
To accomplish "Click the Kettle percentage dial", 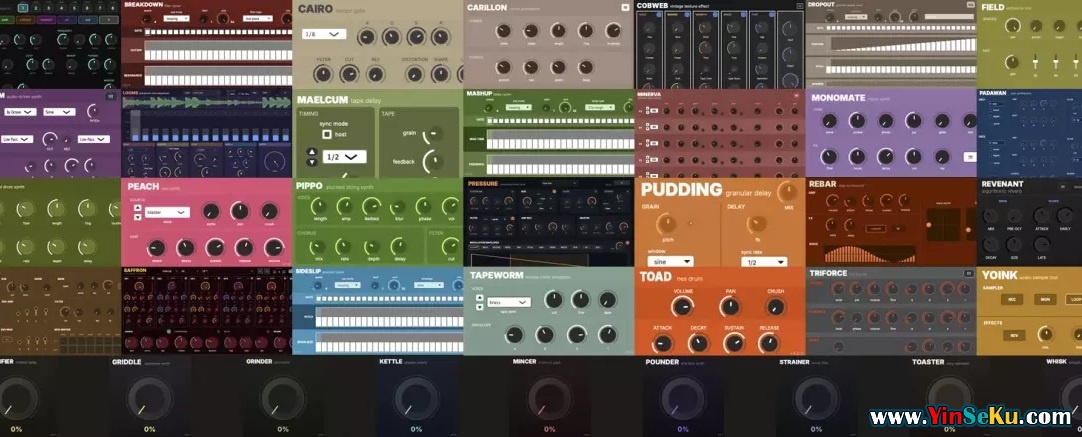I will tap(412, 398).
